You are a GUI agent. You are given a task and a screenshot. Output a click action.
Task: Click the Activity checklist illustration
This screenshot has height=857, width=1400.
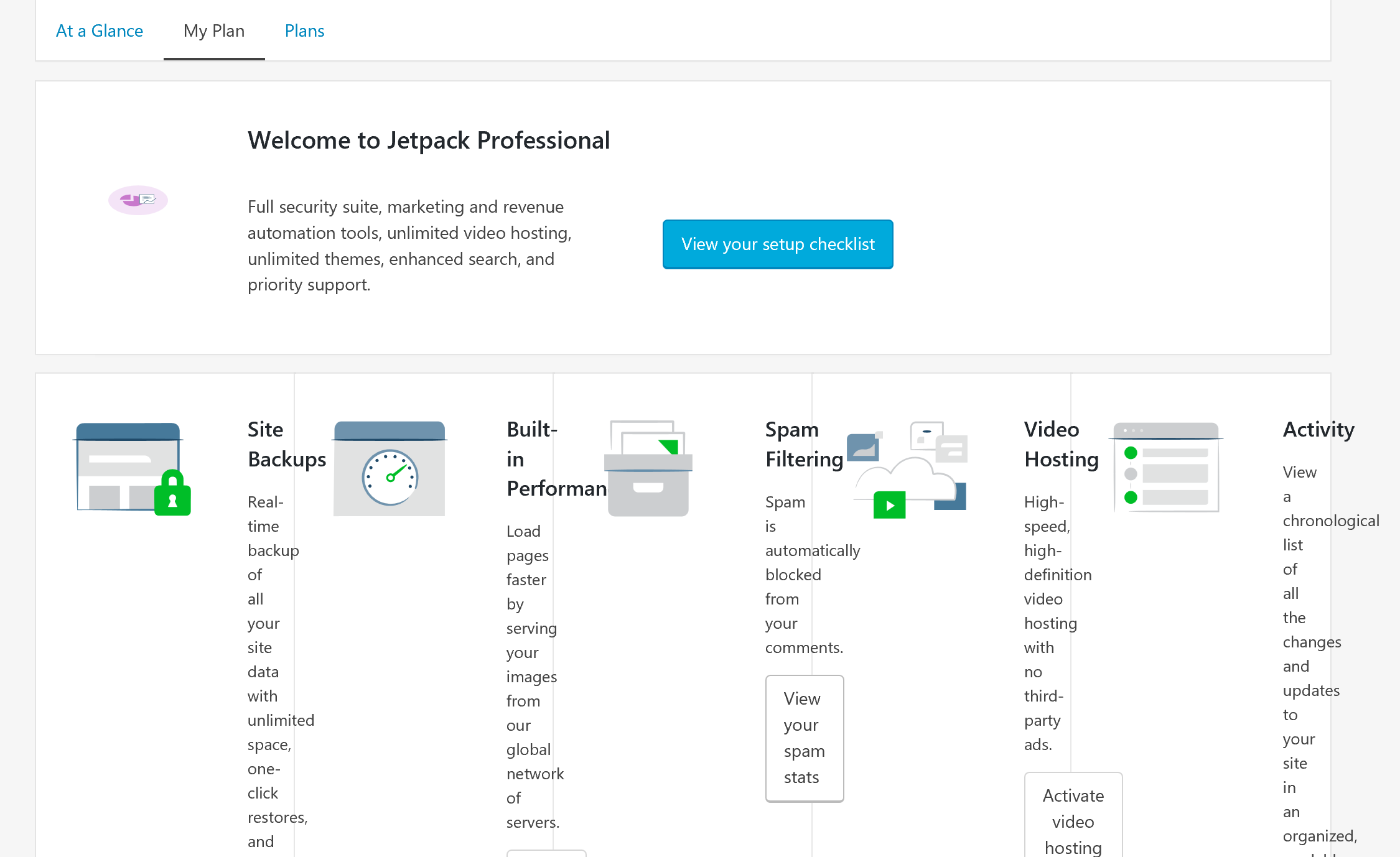[x=1165, y=468]
